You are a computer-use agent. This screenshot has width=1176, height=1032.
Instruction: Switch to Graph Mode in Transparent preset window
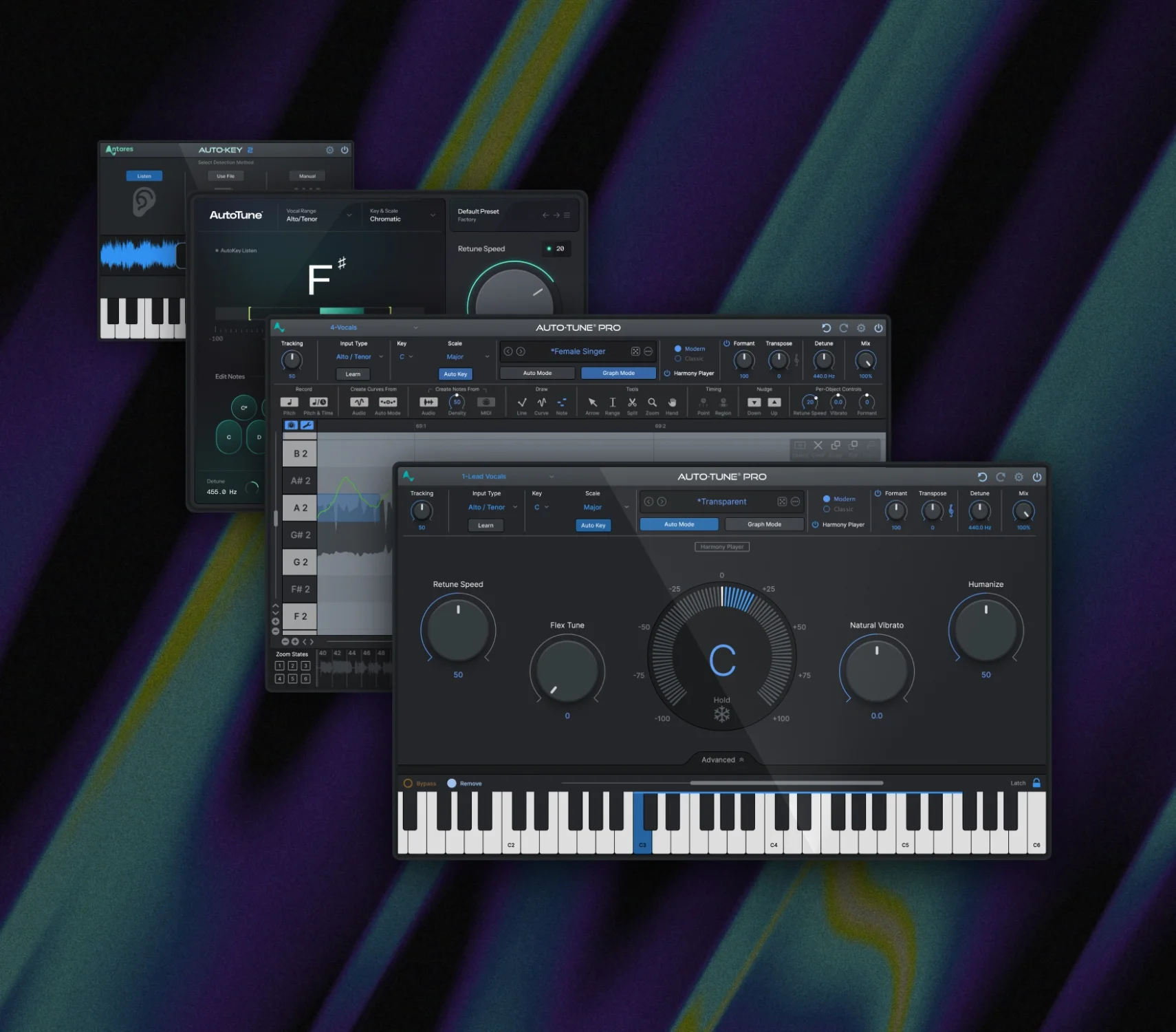point(764,524)
